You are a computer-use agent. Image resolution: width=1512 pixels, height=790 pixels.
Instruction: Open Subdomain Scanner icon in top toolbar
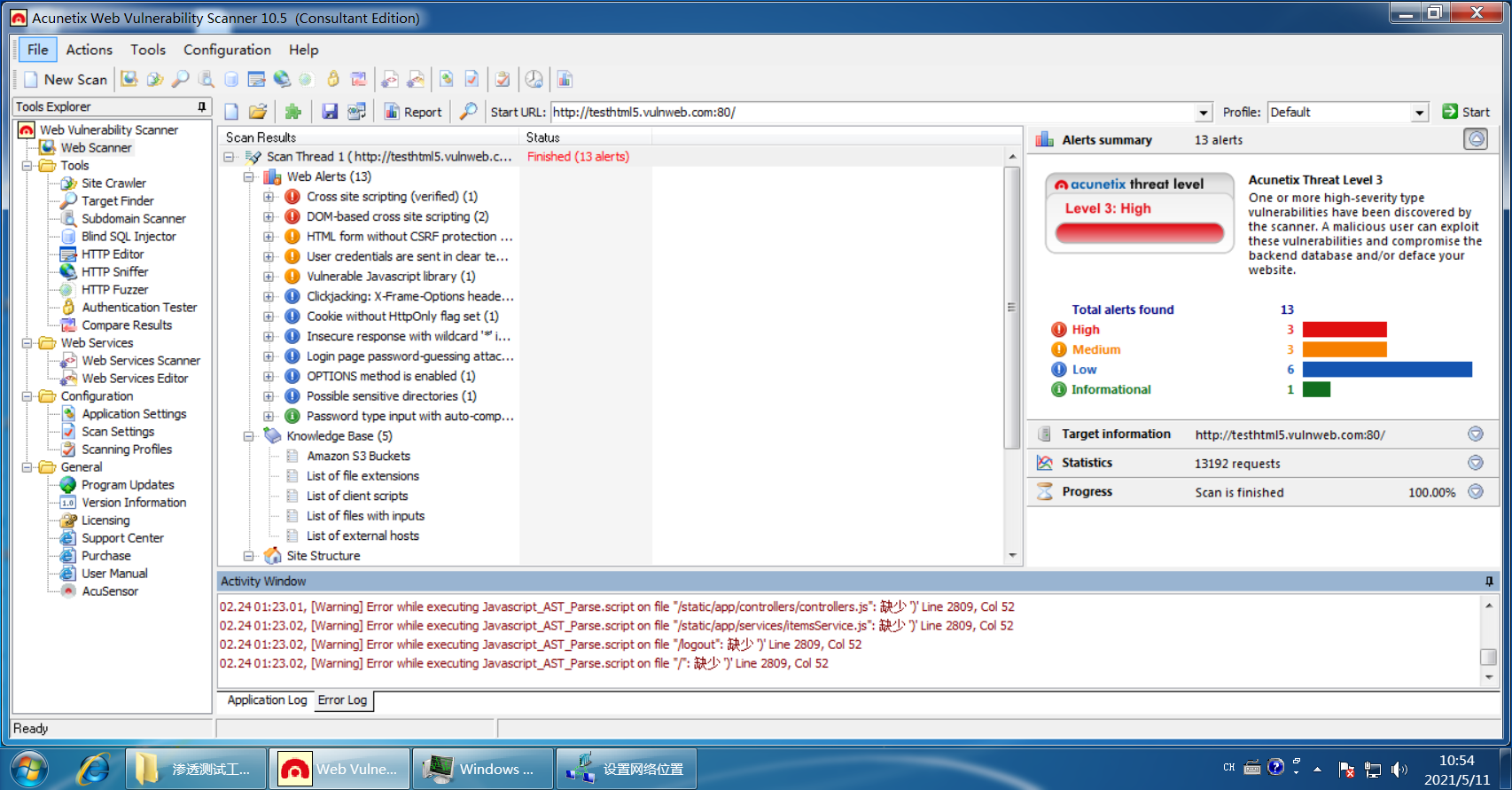(206, 80)
